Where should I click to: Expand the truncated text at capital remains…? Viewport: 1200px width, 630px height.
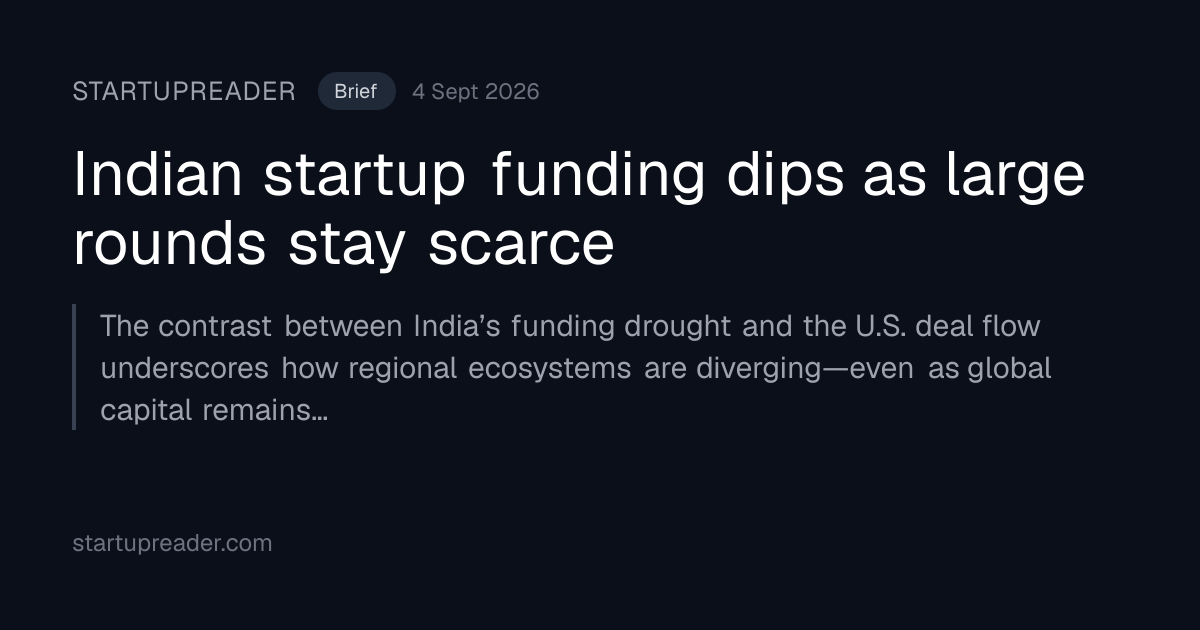coord(214,411)
